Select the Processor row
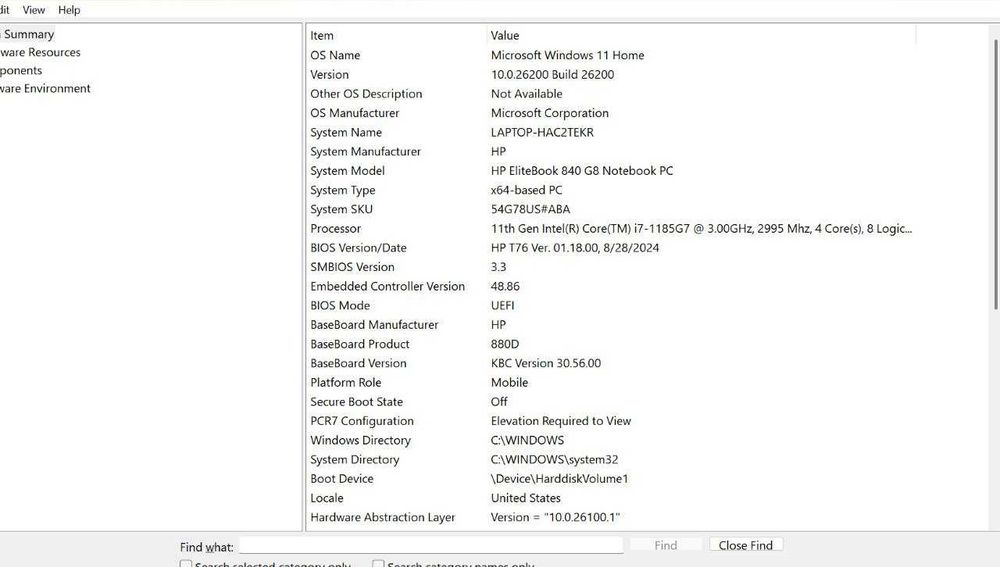The height and width of the screenshot is (567, 1000). (x=611, y=228)
